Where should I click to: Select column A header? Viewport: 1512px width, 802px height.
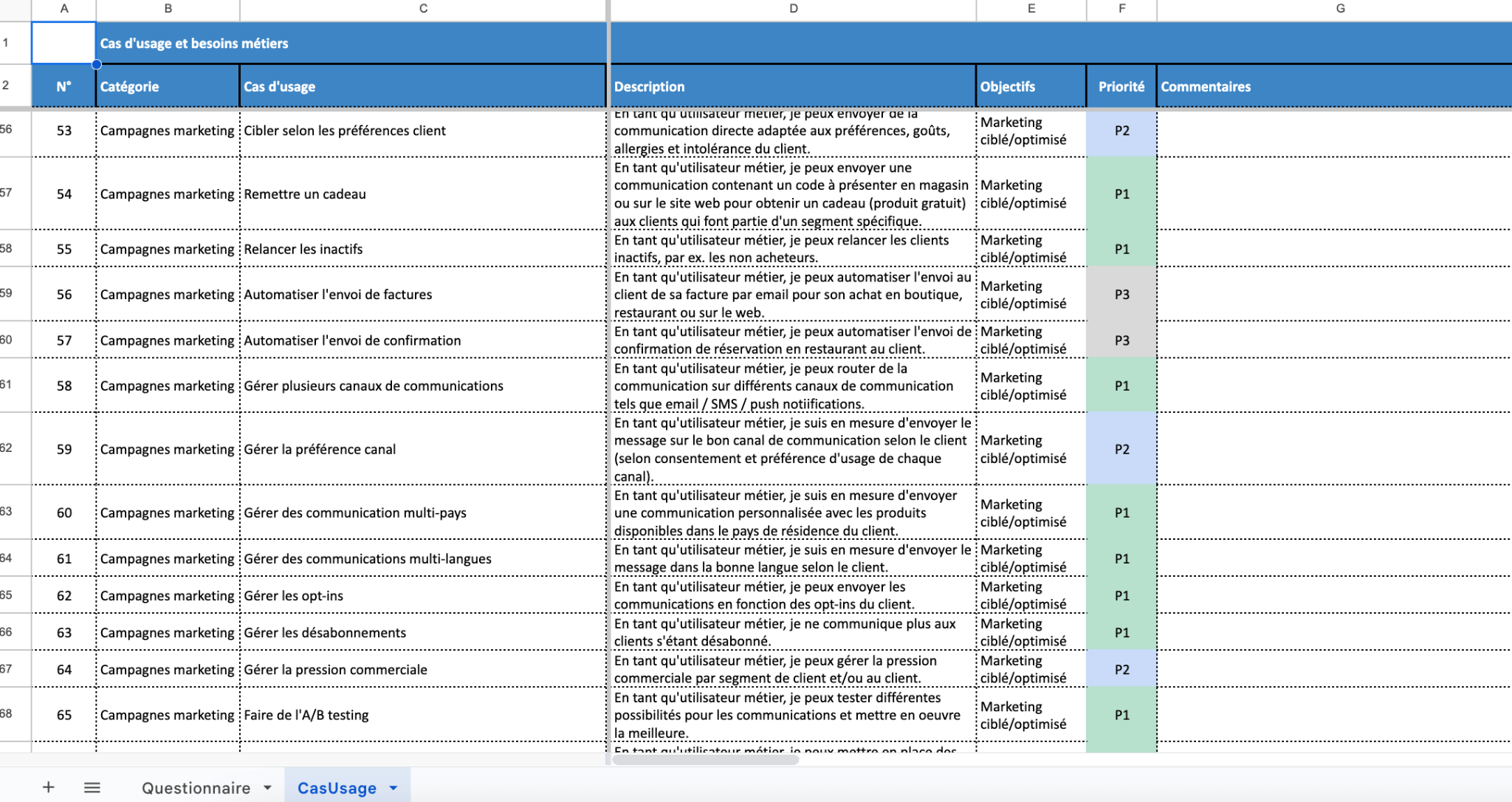[x=63, y=9]
